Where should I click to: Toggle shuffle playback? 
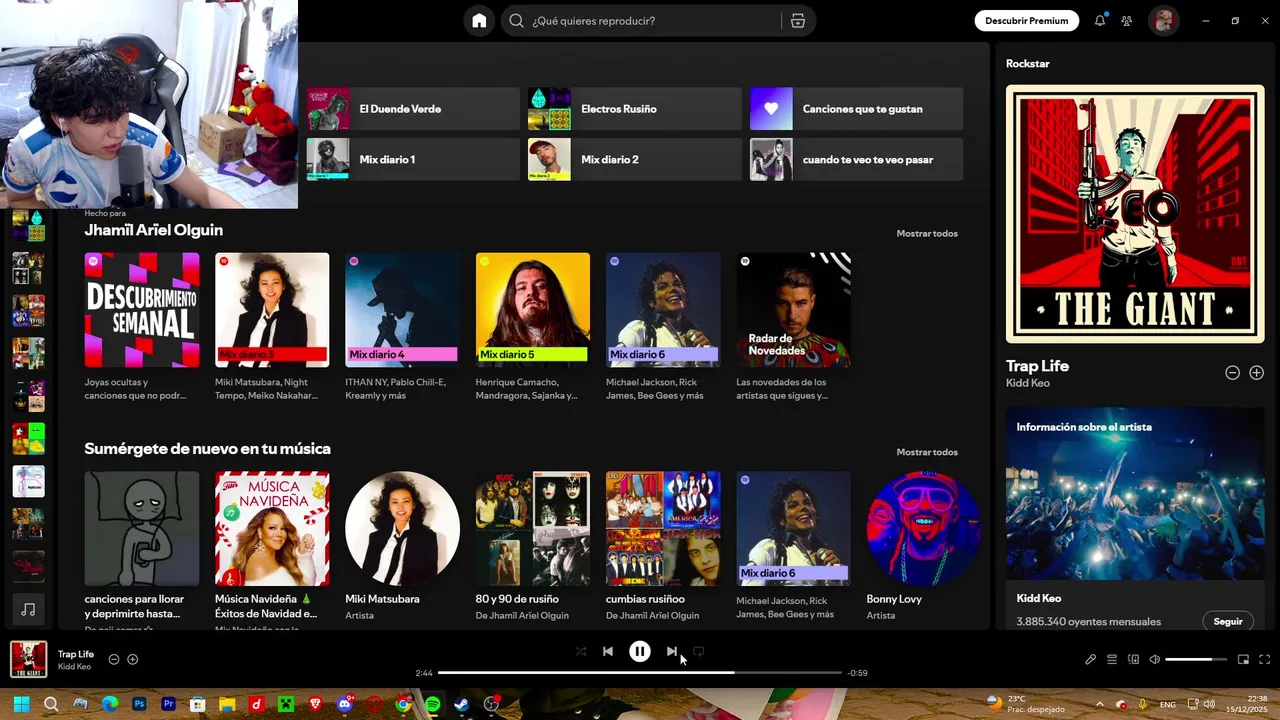click(581, 651)
